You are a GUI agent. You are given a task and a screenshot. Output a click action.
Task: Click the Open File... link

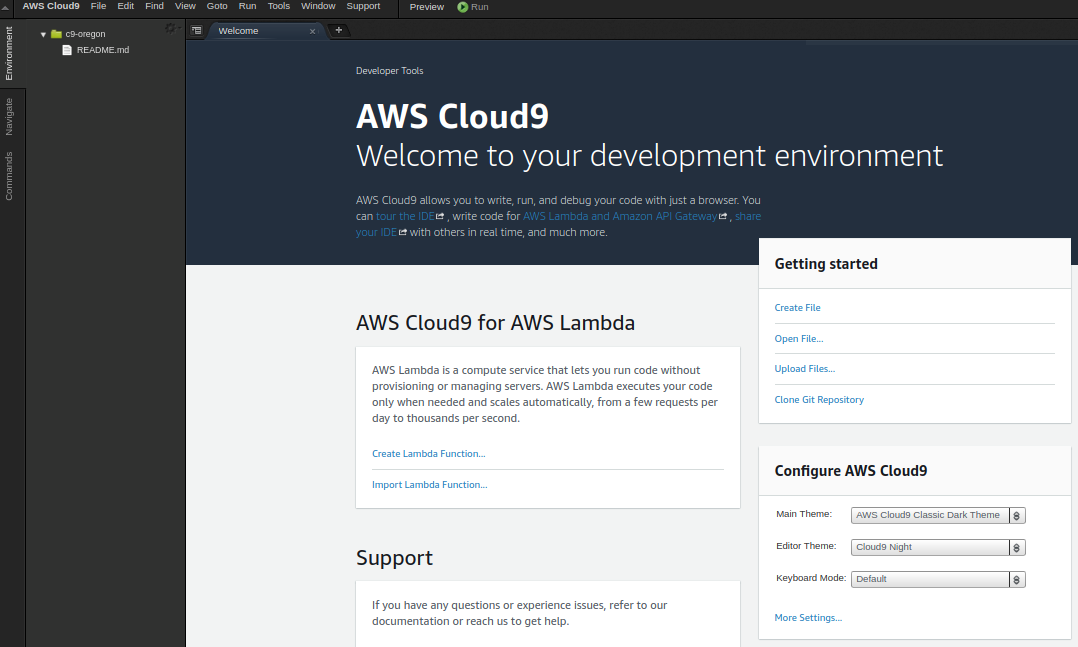[x=799, y=339]
